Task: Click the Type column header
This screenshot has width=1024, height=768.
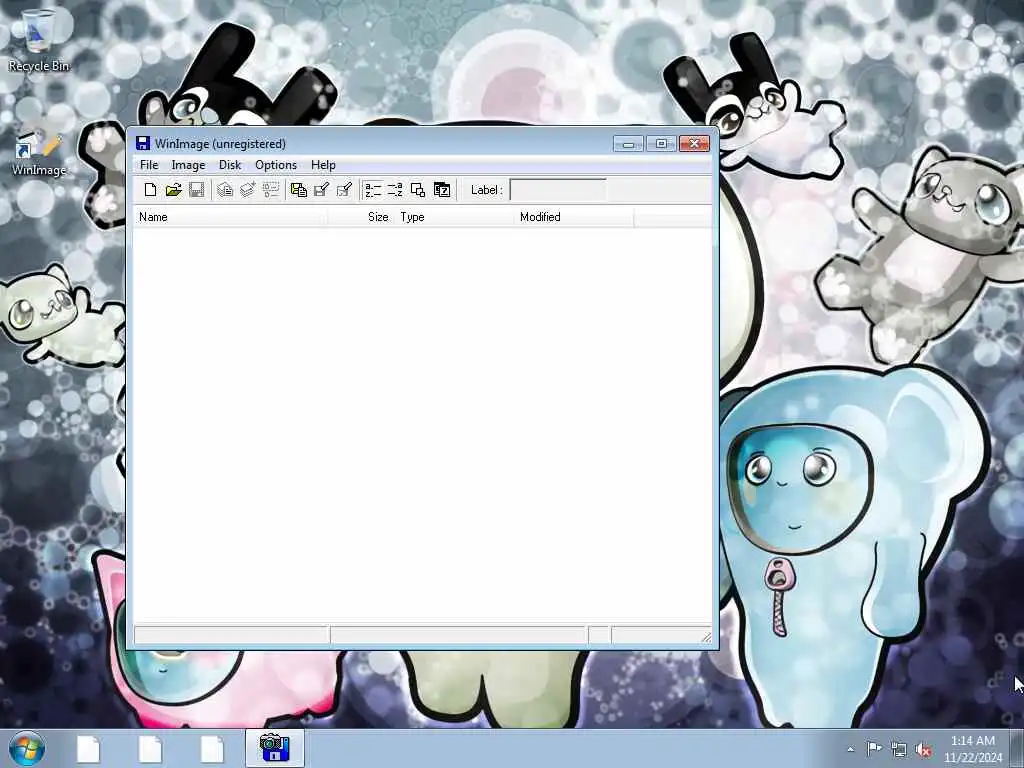Action: [x=454, y=217]
